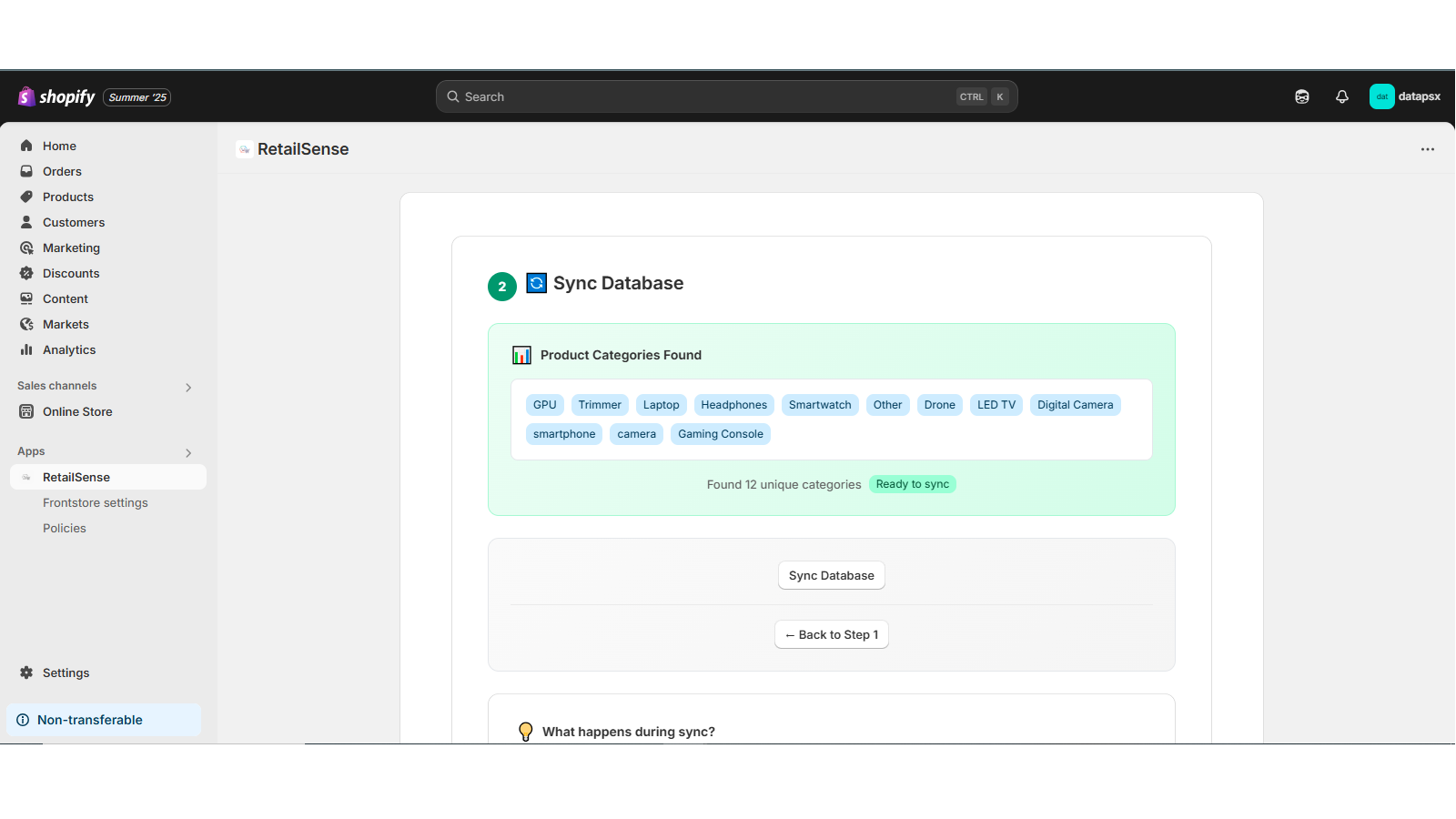Click the lightbulb icon beside What happens during sync
Screen dimensions: 1456x819
pos(525,732)
